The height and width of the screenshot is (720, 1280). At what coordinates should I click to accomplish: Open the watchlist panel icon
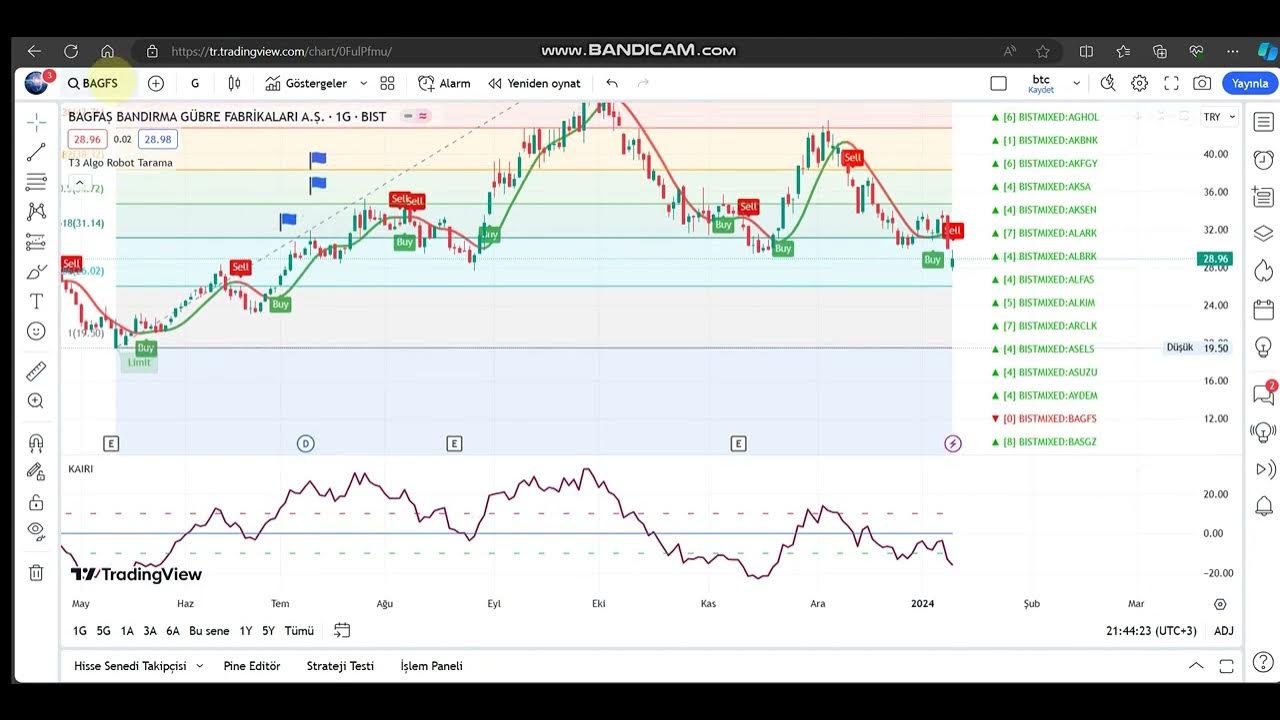click(1263, 122)
